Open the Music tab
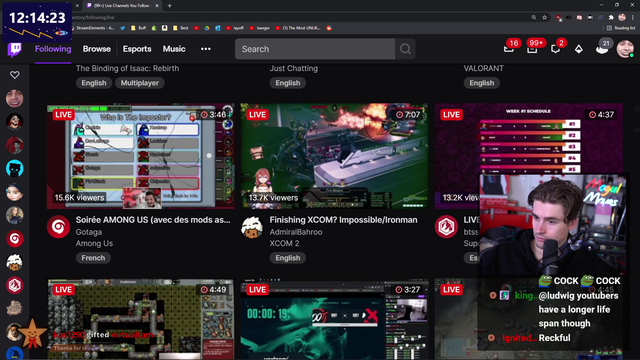 pos(174,49)
